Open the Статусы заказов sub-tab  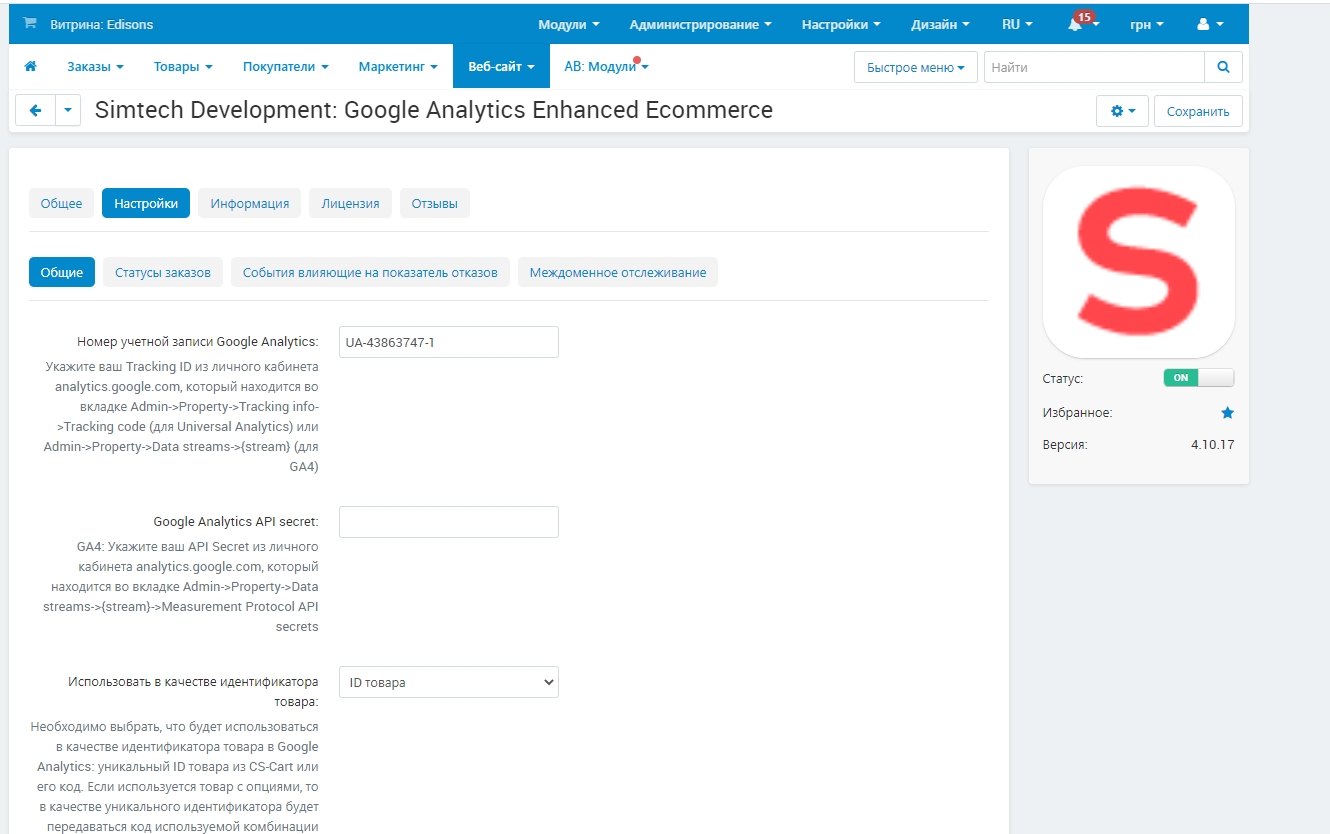[x=163, y=272]
